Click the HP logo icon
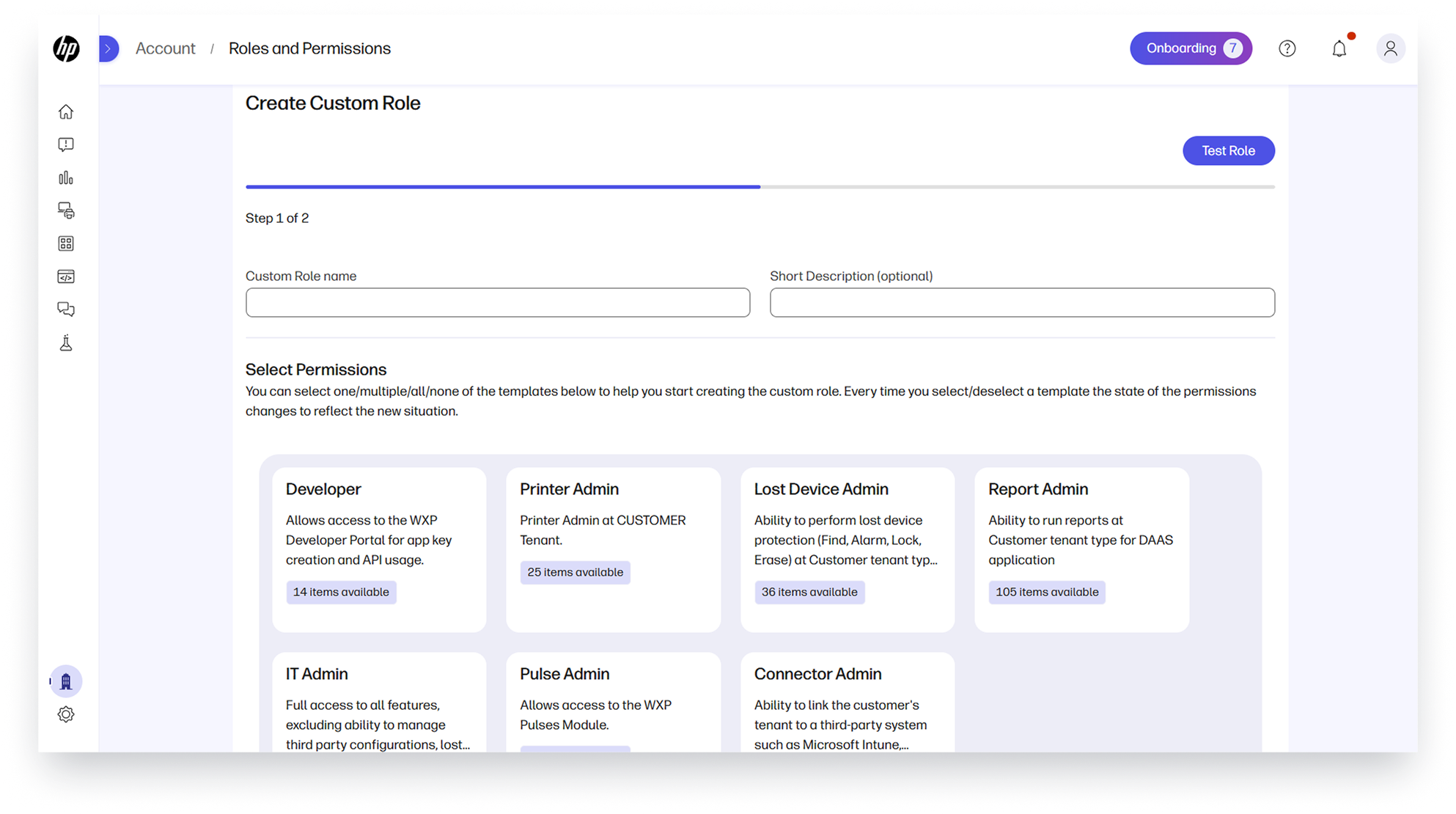The image size is (1456, 814). [x=66, y=48]
